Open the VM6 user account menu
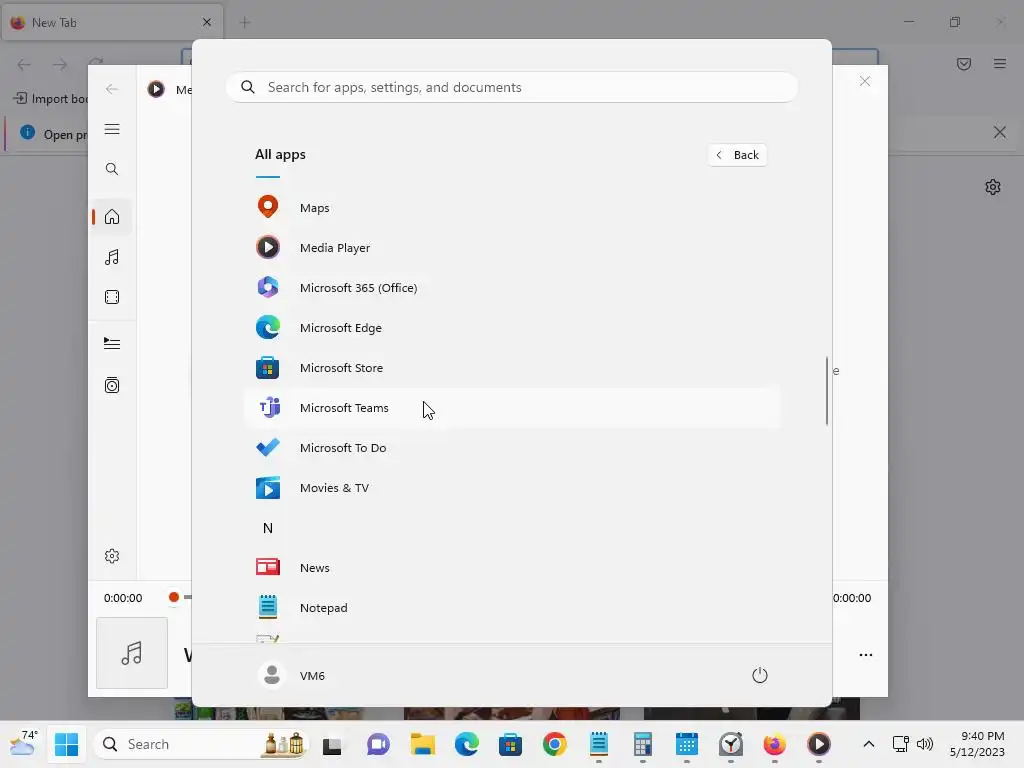1024x768 pixels. tap(292, 675)
